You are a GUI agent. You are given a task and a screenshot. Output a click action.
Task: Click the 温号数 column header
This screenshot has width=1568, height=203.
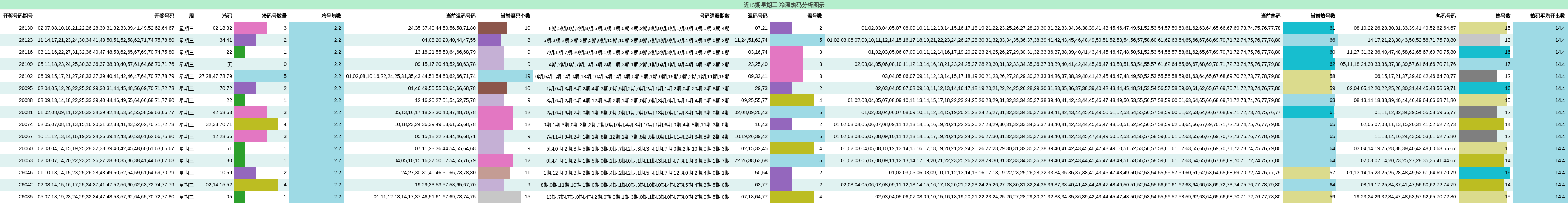pos(814,16)
